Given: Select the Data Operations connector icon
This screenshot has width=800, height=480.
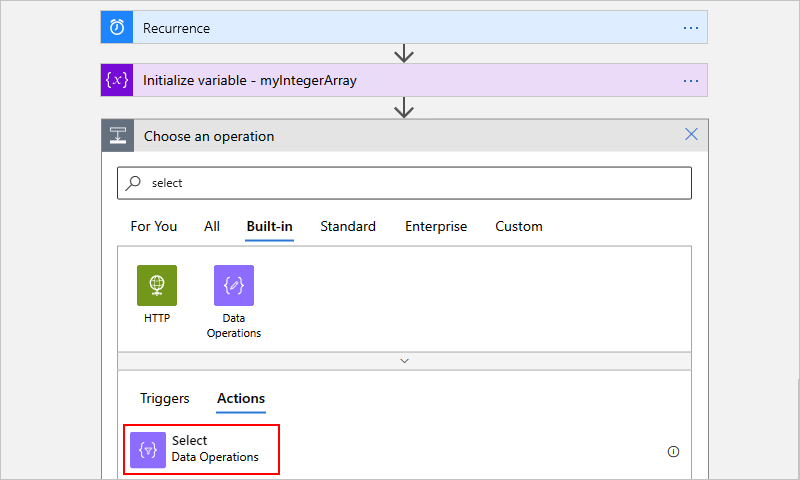Looking at the screenshot, I should coord(233,285).
